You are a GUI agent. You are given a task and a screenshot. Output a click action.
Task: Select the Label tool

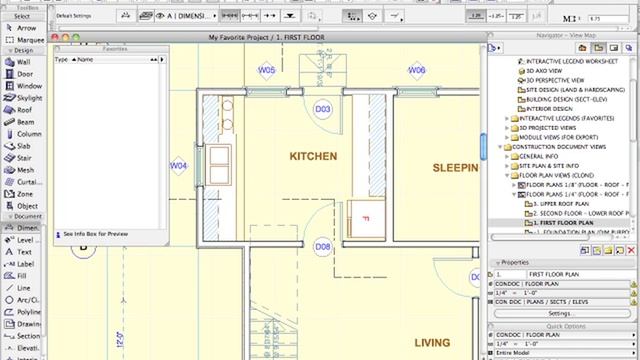(23, 264)
